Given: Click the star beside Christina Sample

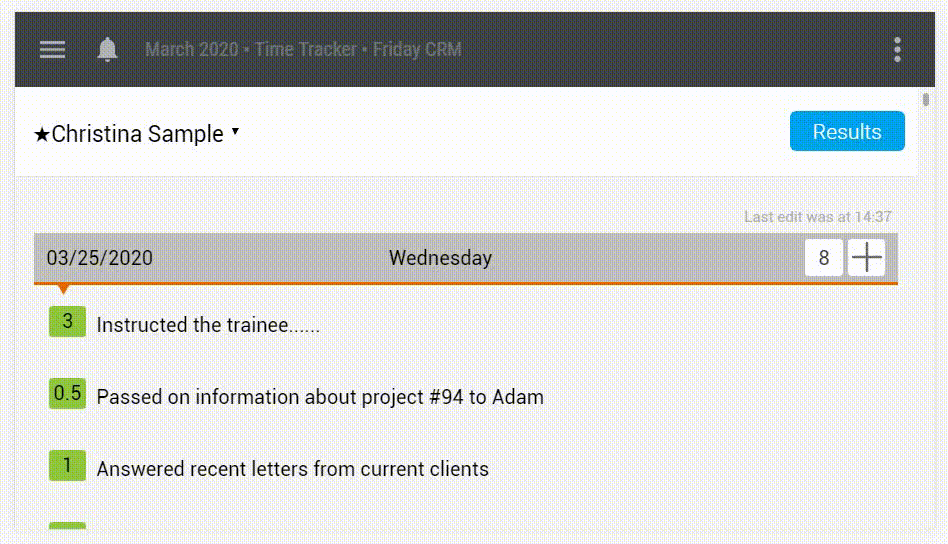Looking at the screenshot, I should [41, 134].
